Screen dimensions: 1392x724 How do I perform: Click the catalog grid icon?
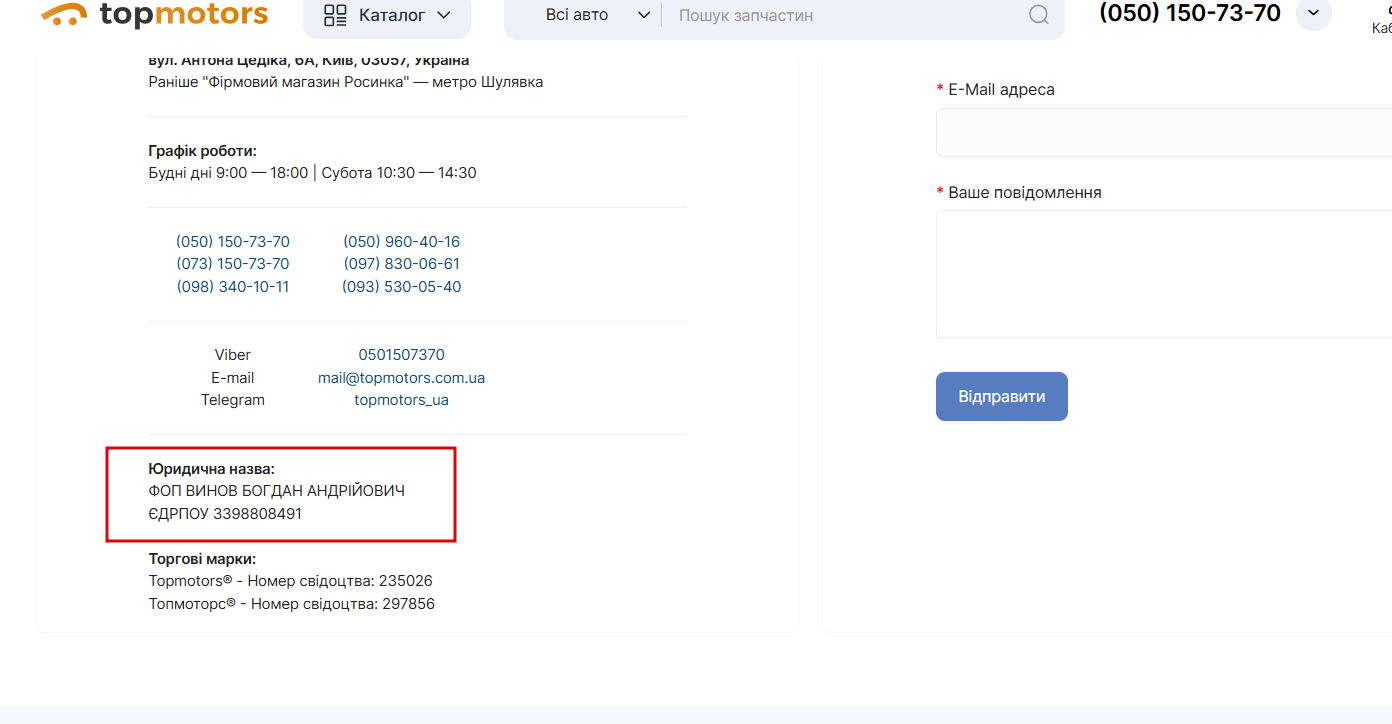335,15
